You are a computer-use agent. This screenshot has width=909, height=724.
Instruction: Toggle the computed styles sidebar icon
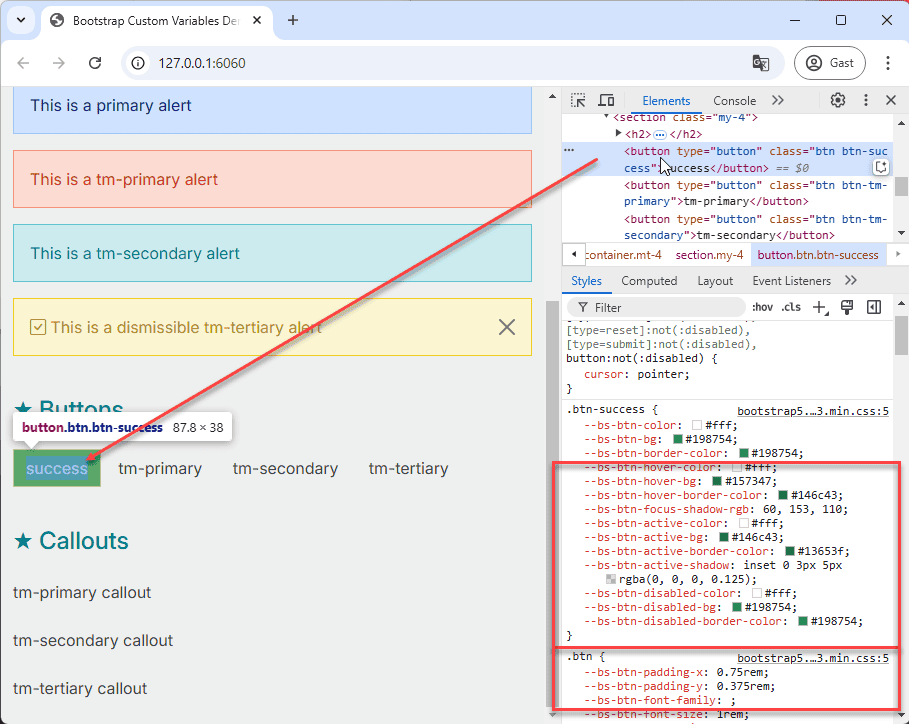[874, 307]
